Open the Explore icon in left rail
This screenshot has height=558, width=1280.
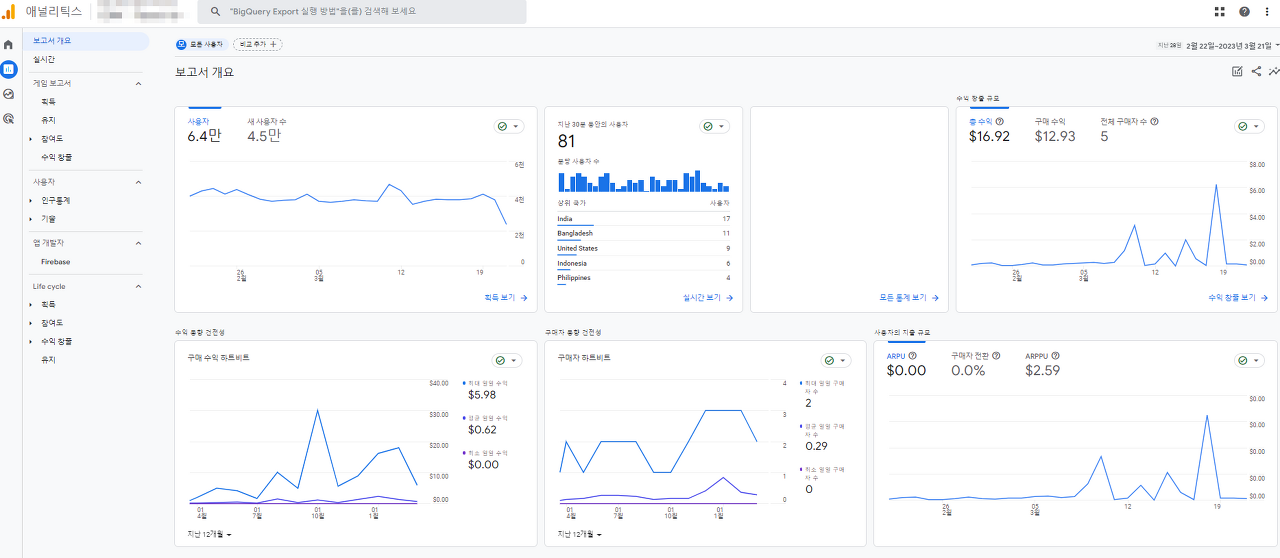coord(9,94)
